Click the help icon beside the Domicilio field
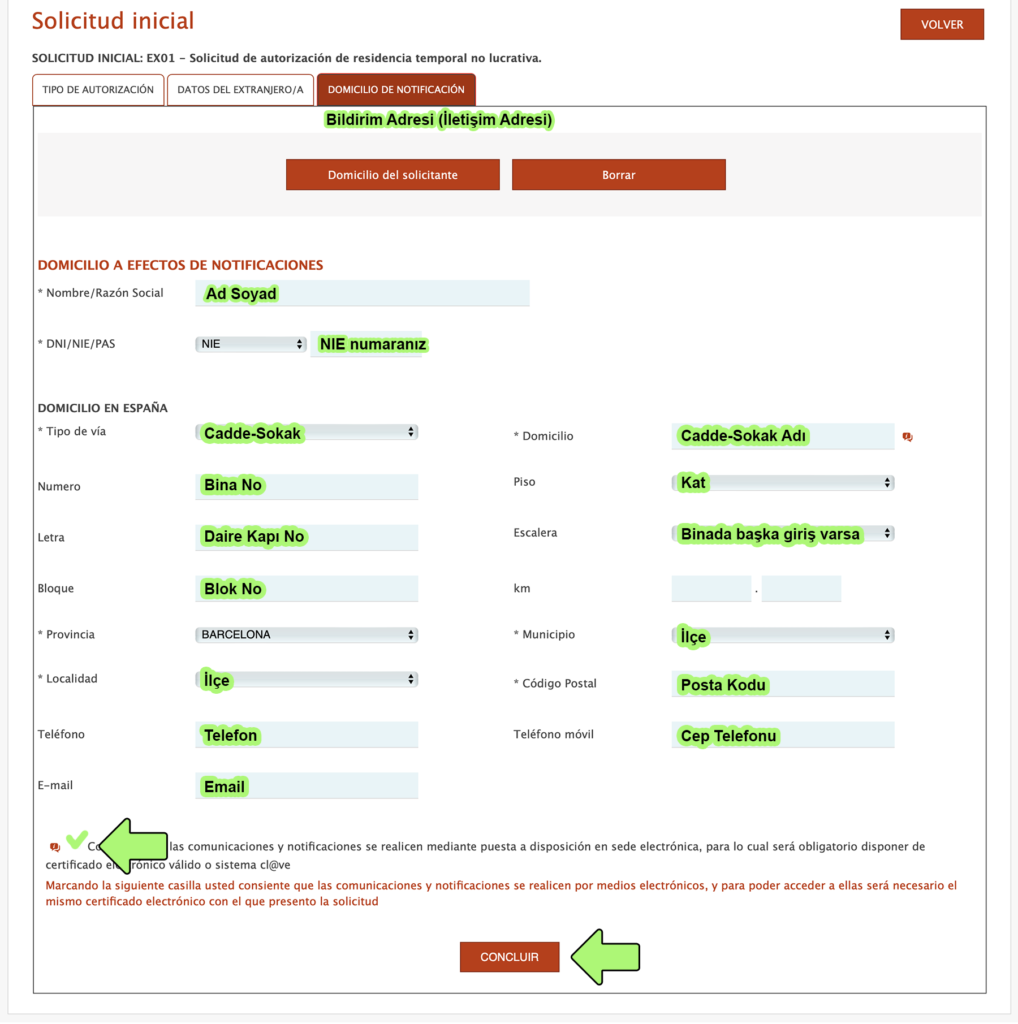The width and height of the screenshot is (1018, 1024). (x=907, y=437)
